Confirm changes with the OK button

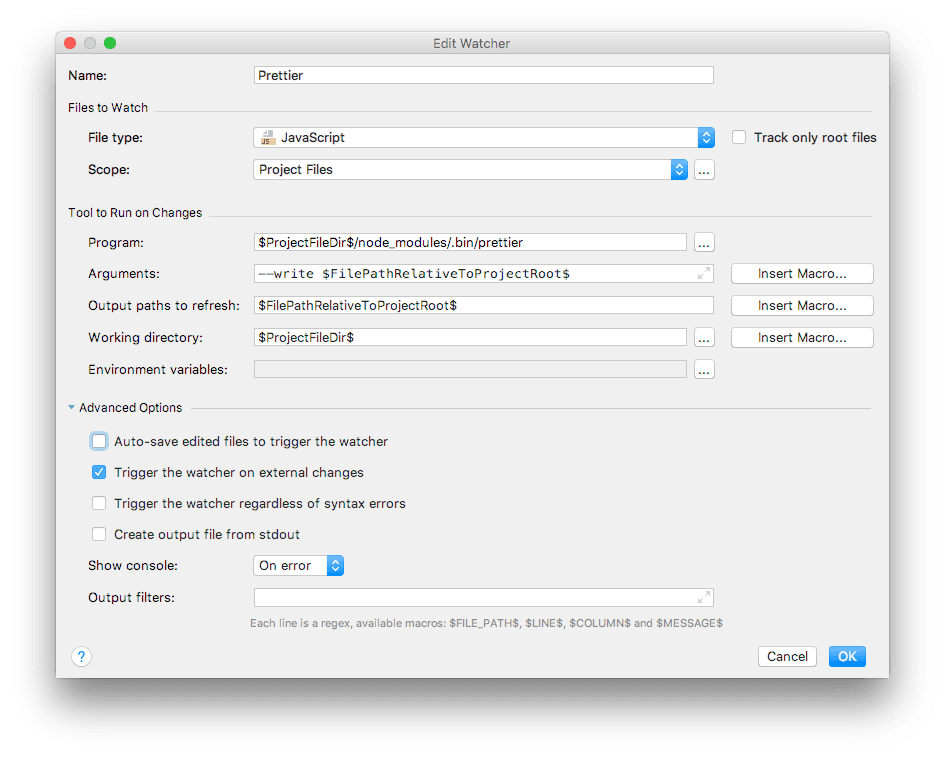(847, 656)
